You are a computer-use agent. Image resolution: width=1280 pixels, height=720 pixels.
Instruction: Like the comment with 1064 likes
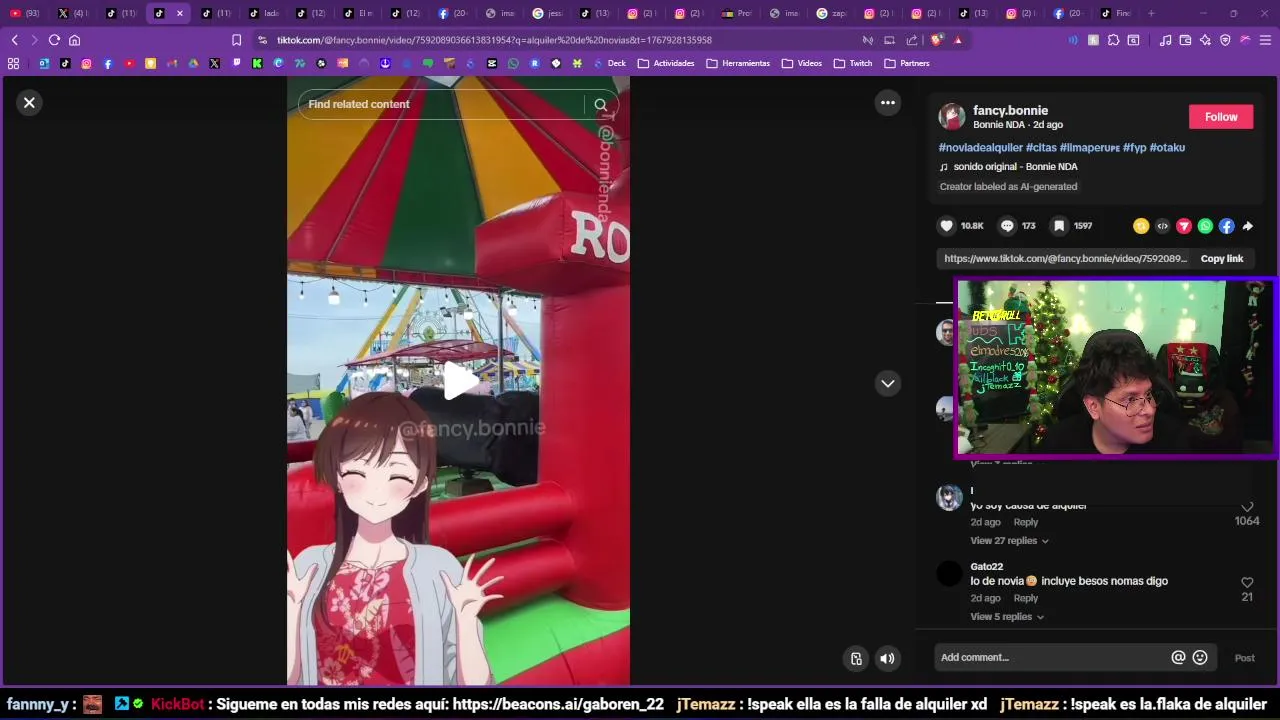(1247, 508)
